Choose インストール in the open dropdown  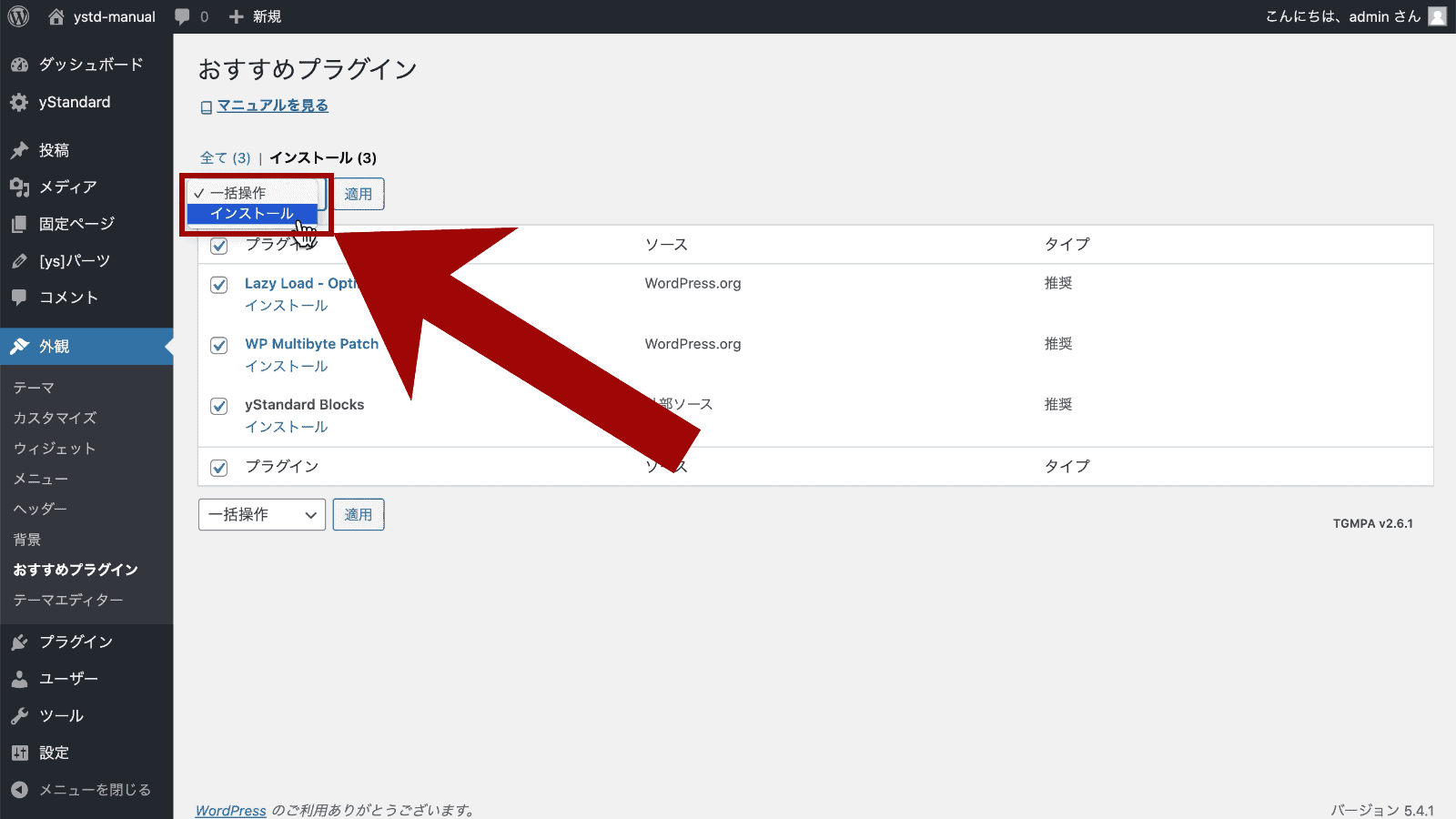click(x=252, y=214)
